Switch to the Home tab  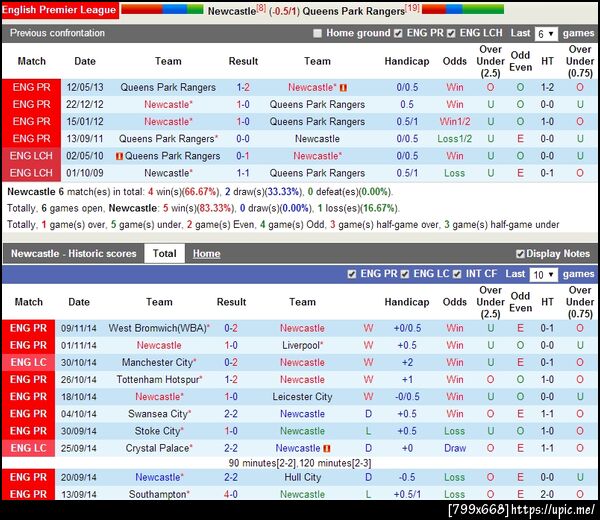point(206,253)
